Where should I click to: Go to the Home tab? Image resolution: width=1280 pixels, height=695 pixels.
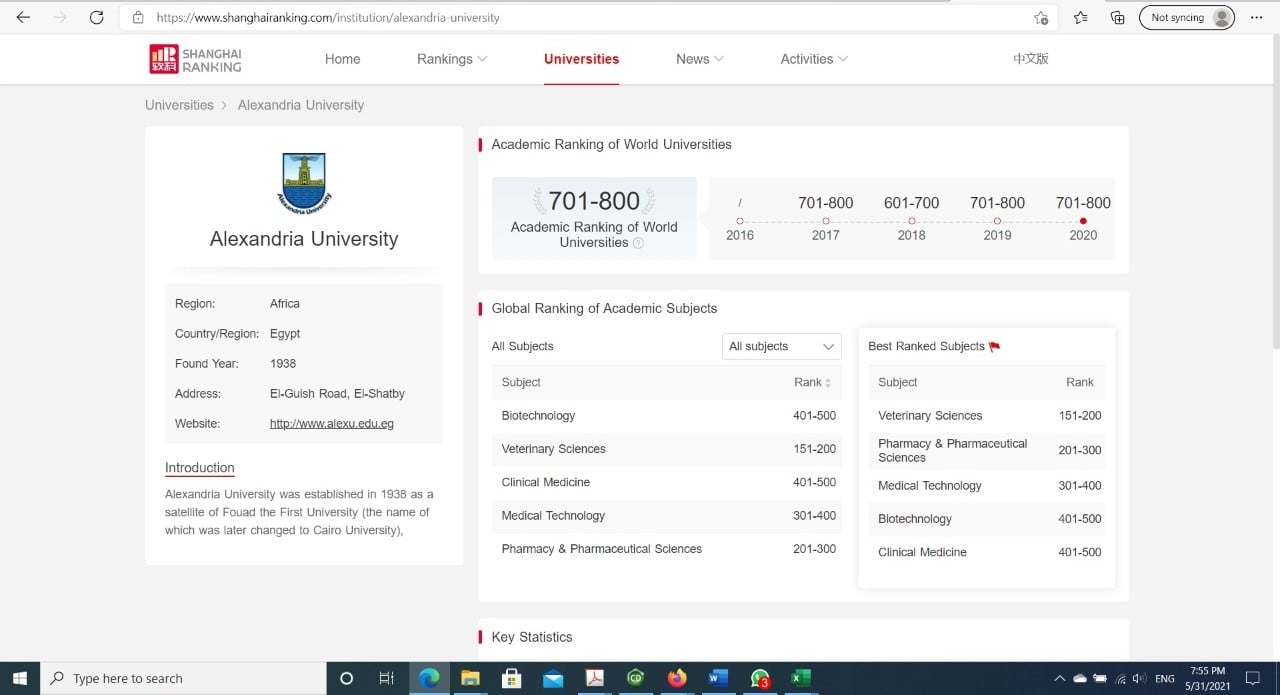(342, 59)
